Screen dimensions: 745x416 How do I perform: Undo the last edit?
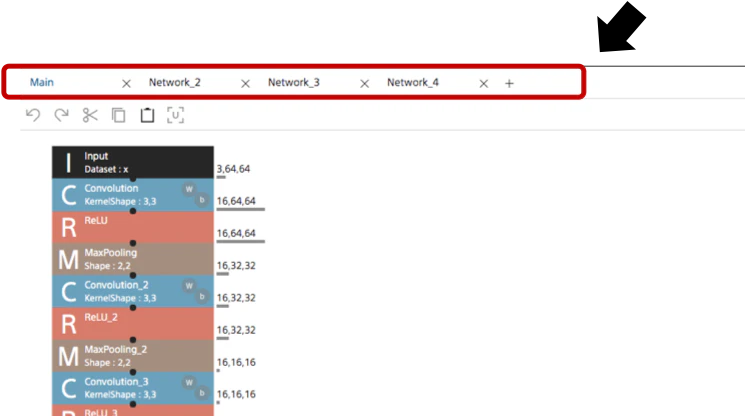click(33, 115)
